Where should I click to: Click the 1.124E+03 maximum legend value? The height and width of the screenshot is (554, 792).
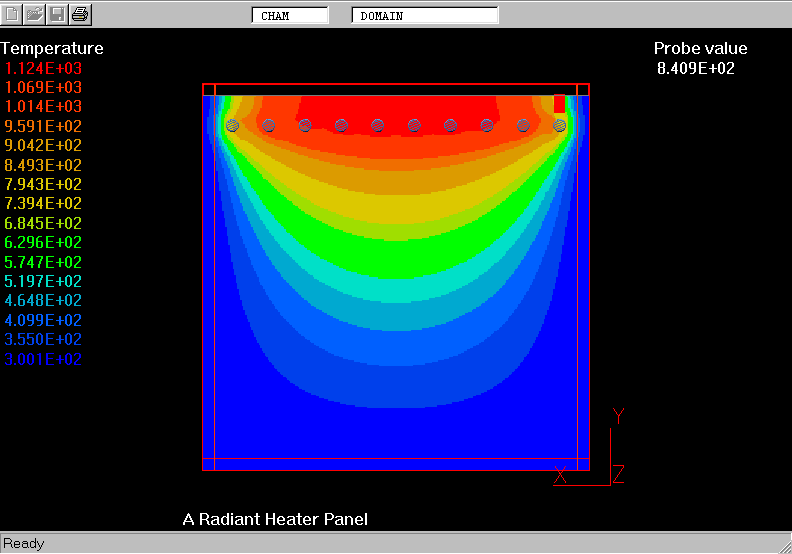click(44, 68)
